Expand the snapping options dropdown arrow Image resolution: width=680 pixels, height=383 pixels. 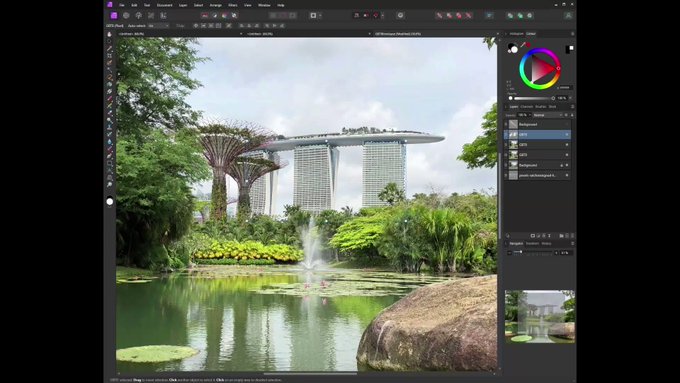click(x=382, y=15)
